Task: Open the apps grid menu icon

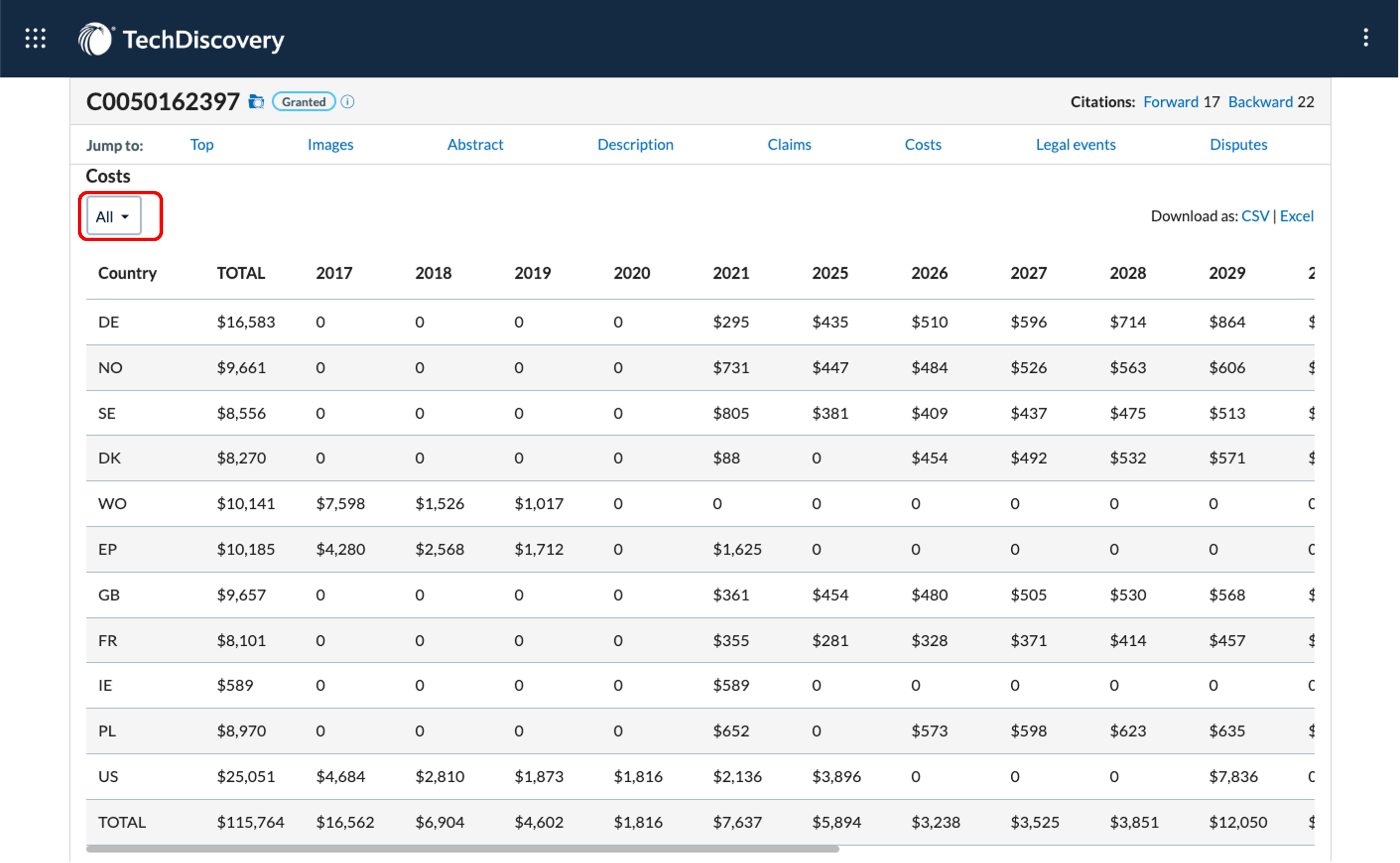Action: pos(35,38)
